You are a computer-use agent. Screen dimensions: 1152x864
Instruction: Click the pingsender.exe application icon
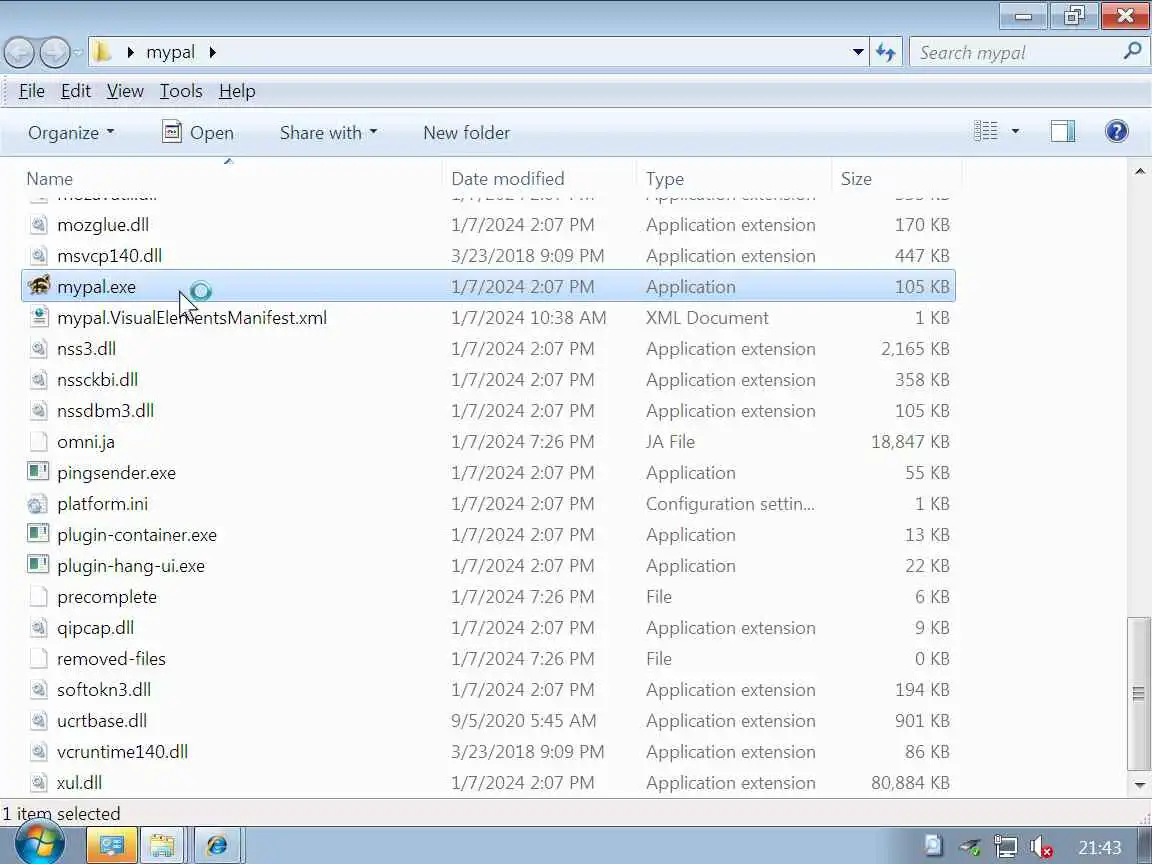(x=38, y=471)
